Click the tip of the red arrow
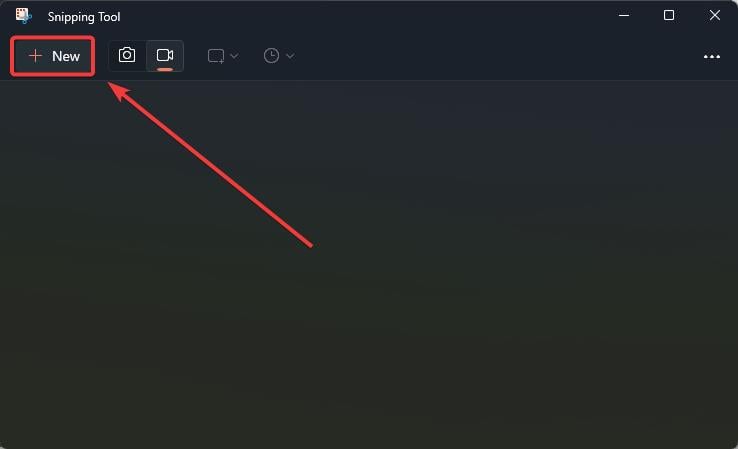738x449 pixels. [x=110, y=83]
